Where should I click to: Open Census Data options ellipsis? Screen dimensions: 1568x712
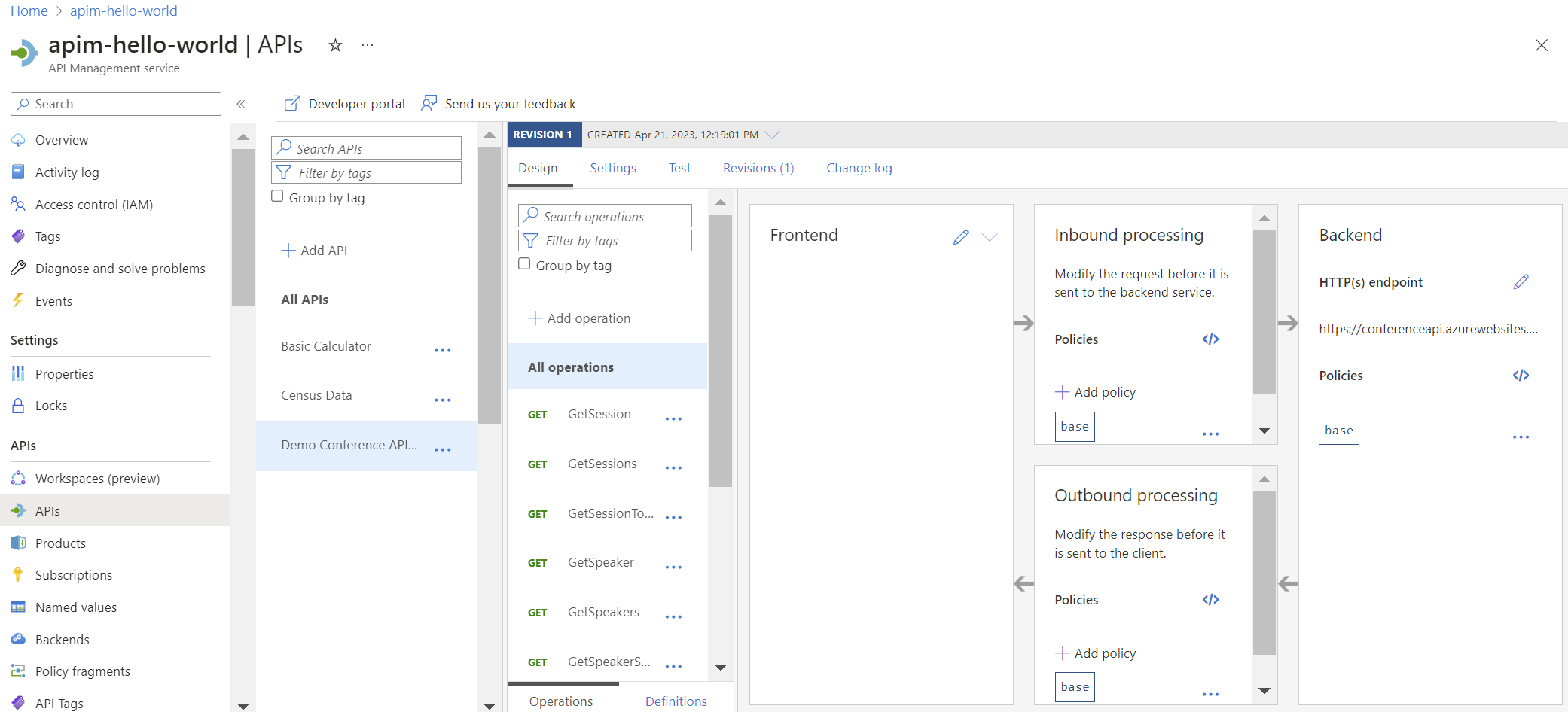[x=443, y=400]
